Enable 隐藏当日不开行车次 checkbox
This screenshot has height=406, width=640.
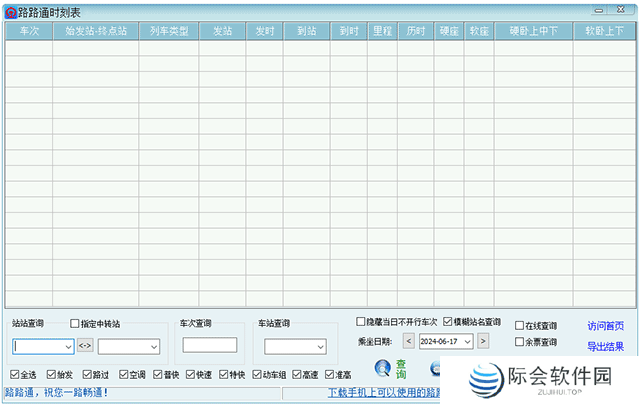tap(360, 322)
